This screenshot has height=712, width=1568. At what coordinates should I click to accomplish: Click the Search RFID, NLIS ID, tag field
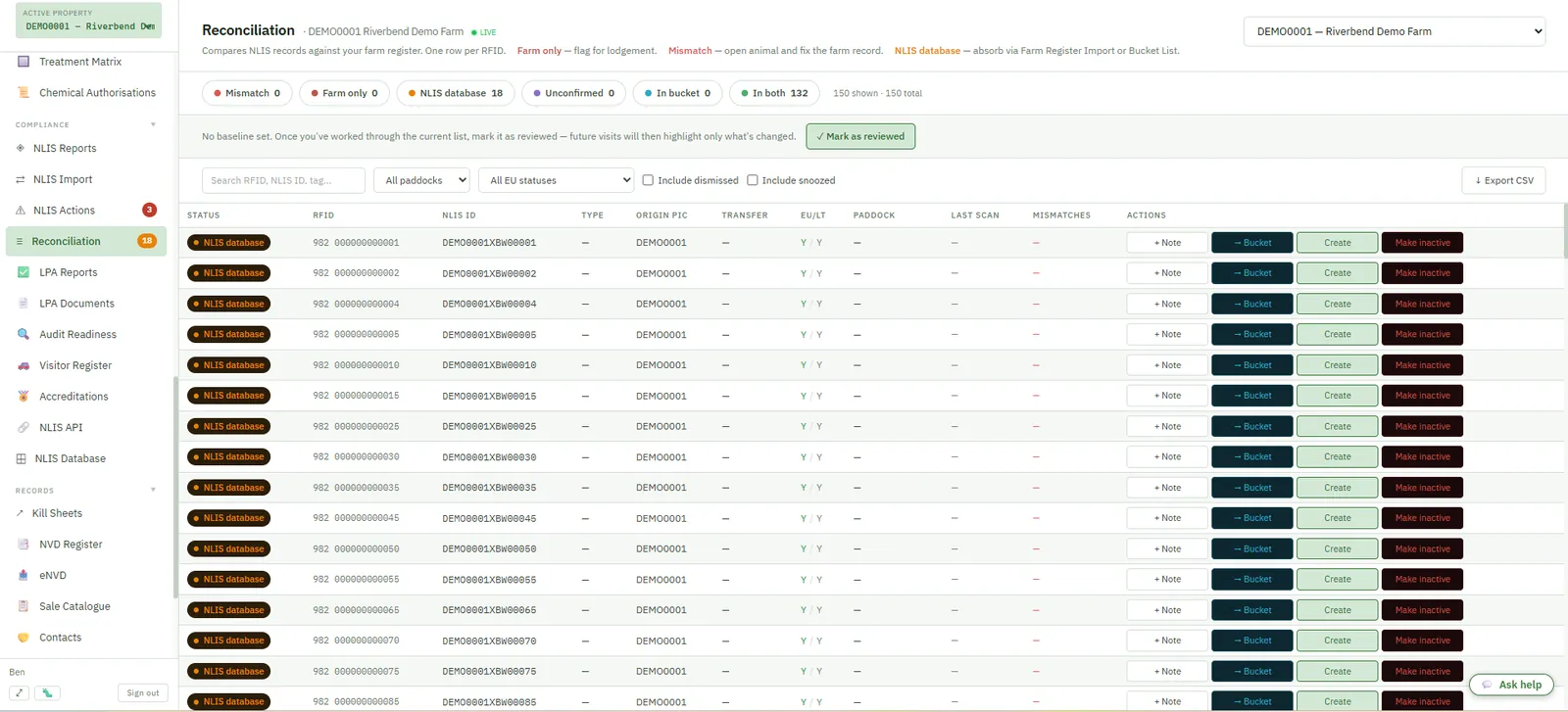tap(283, 180)
